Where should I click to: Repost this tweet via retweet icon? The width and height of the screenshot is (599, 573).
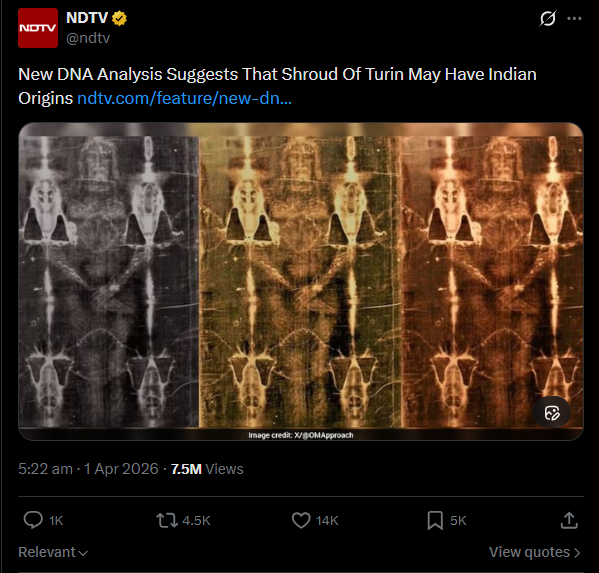[167, 520]
